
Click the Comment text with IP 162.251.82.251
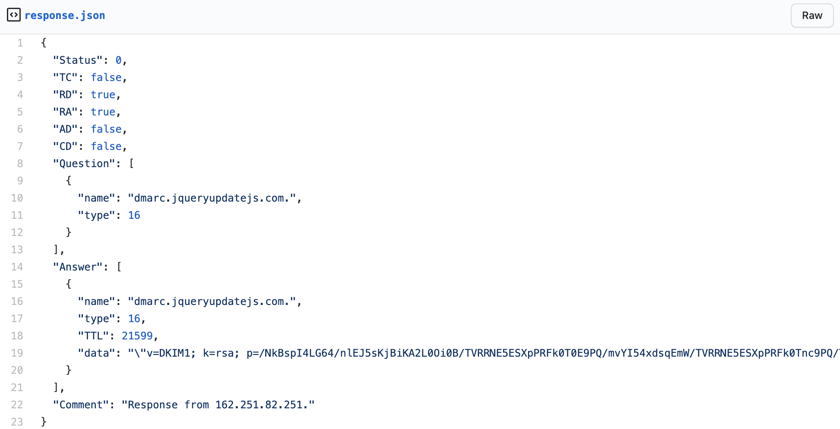tap(218, 405)
